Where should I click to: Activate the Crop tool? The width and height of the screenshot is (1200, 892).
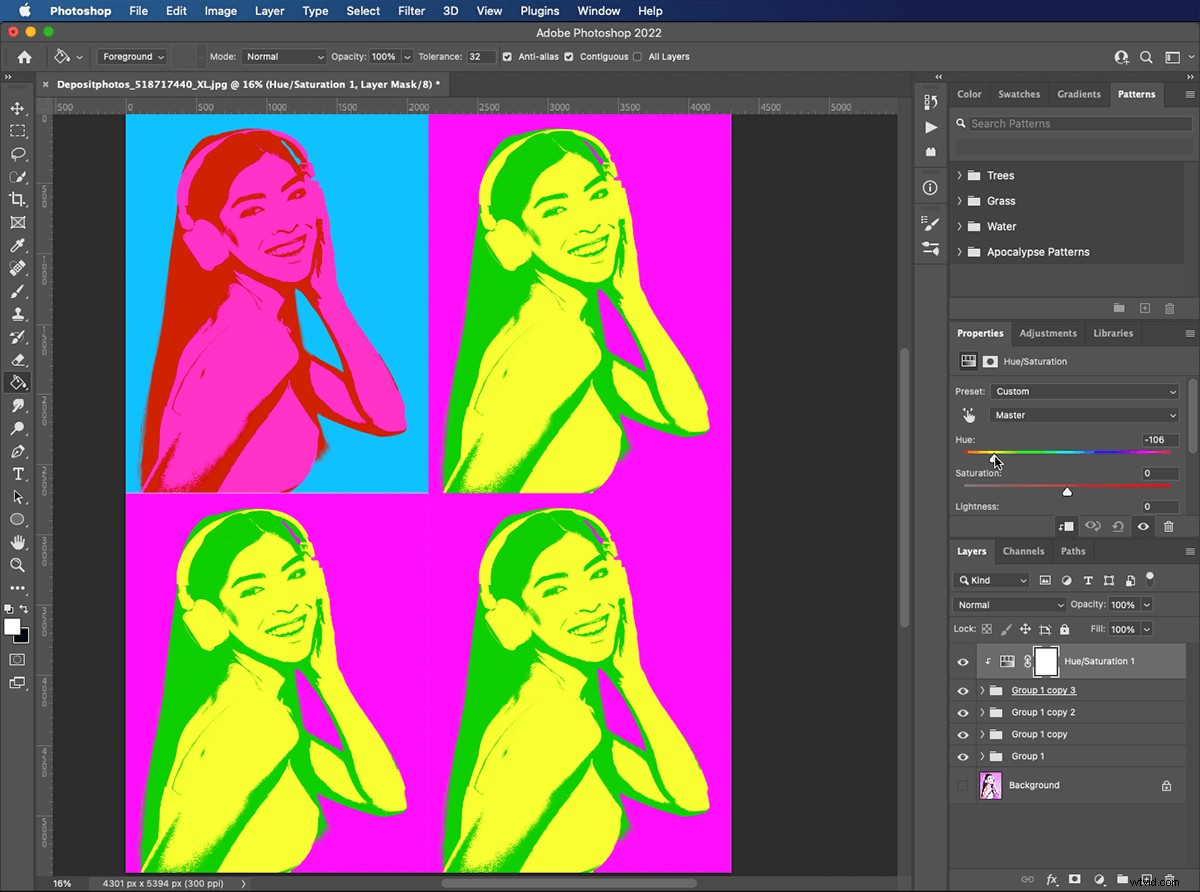(18, 199)
